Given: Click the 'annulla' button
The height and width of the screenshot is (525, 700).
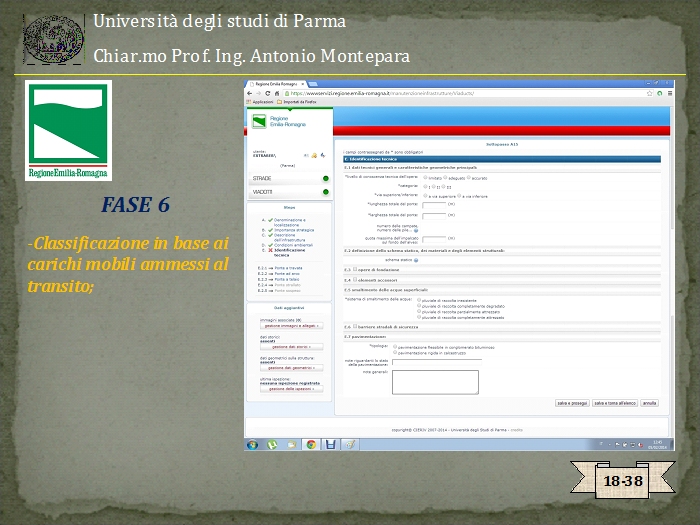Looking at the screenshot, I should point(649,403).
